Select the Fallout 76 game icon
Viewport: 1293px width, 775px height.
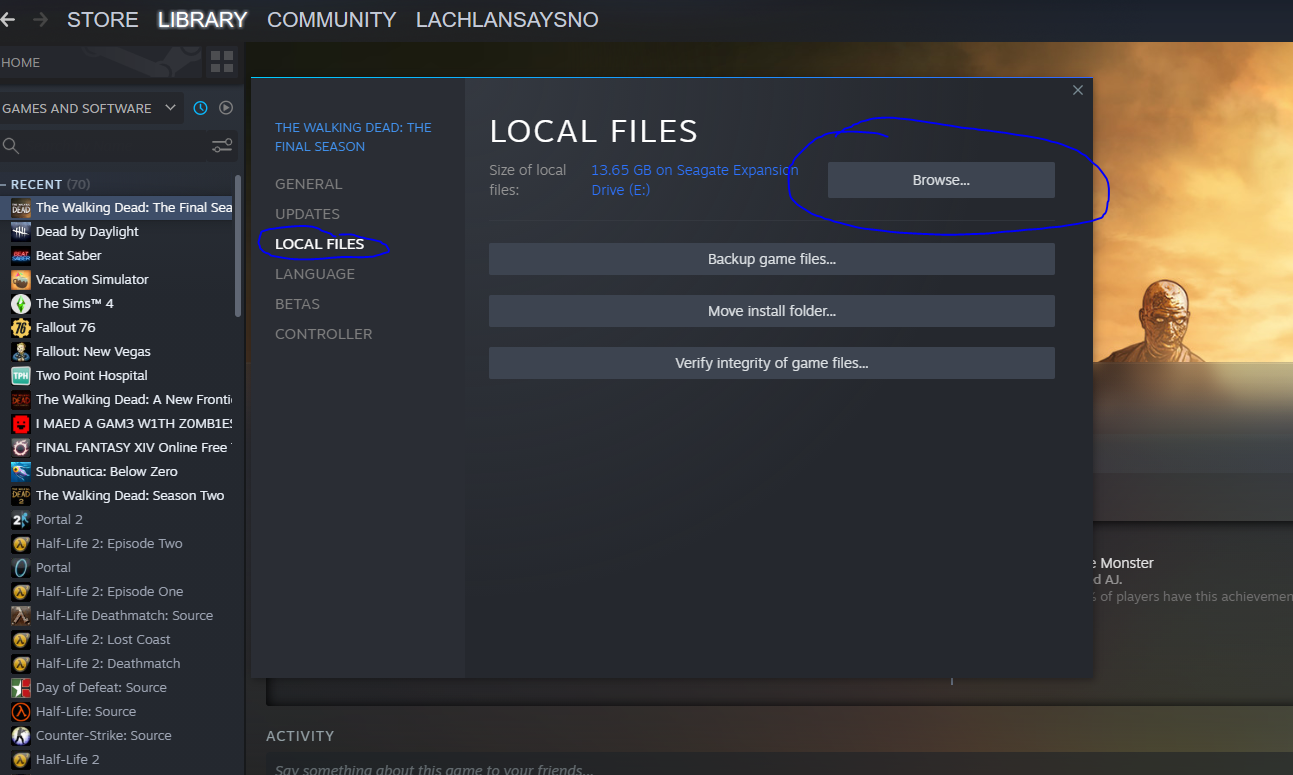pyautogui.click(x=21, y=327)
